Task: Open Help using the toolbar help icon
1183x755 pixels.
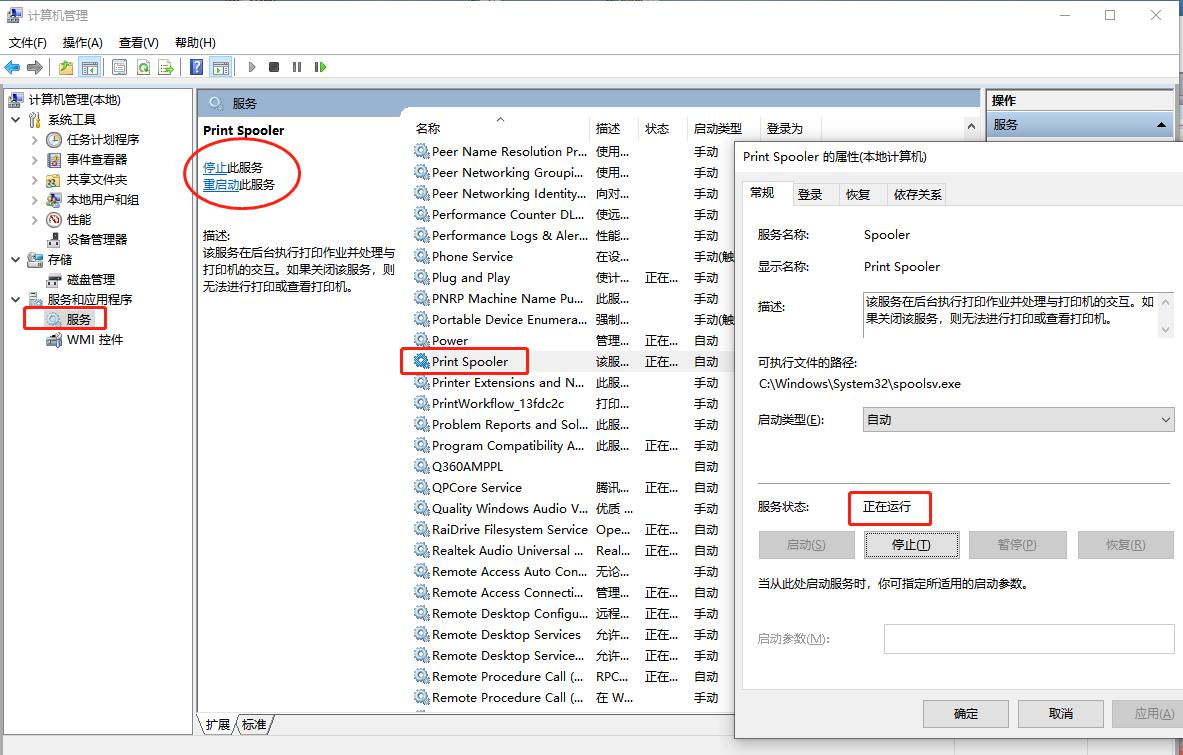Action: (x=195, y=67)
